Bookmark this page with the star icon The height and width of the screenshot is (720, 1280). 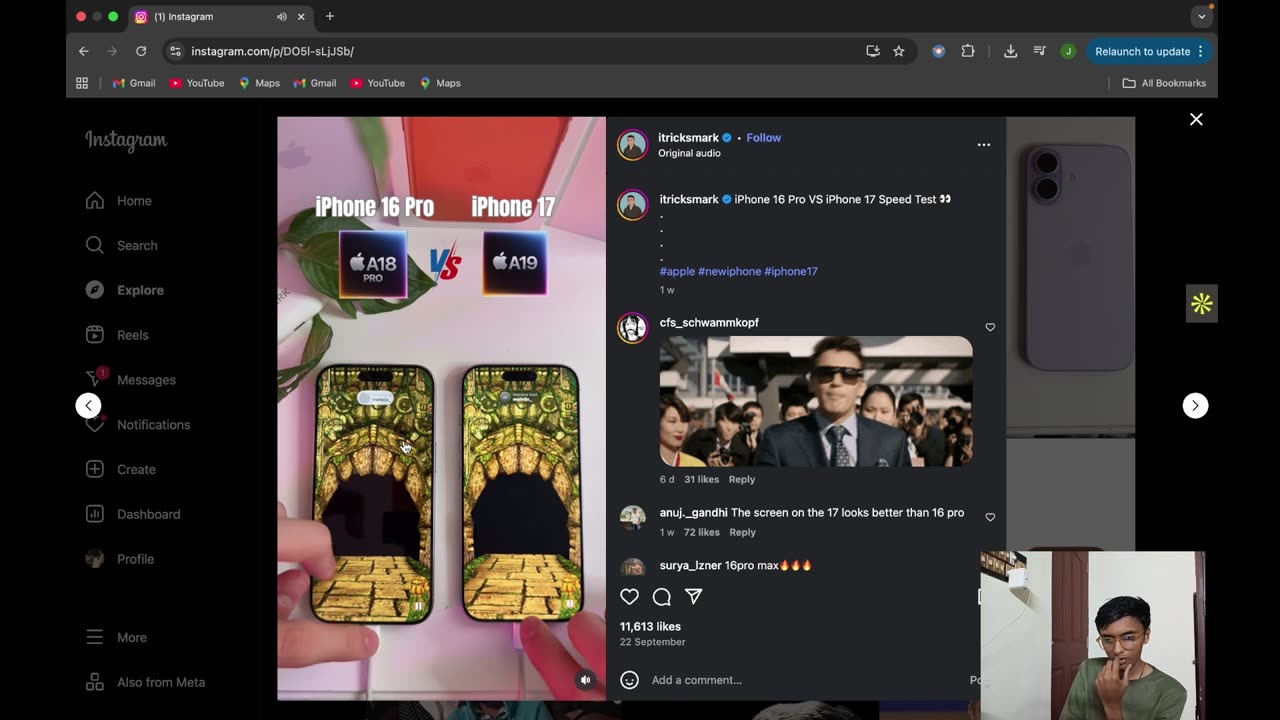click(x=899, y=51)
